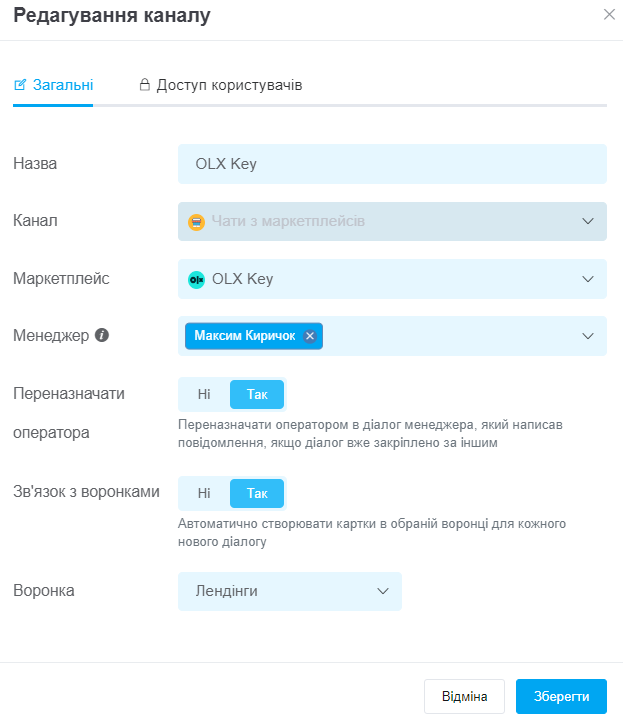
Task: Switch to the Загальні tab
Action: point(53,85)
